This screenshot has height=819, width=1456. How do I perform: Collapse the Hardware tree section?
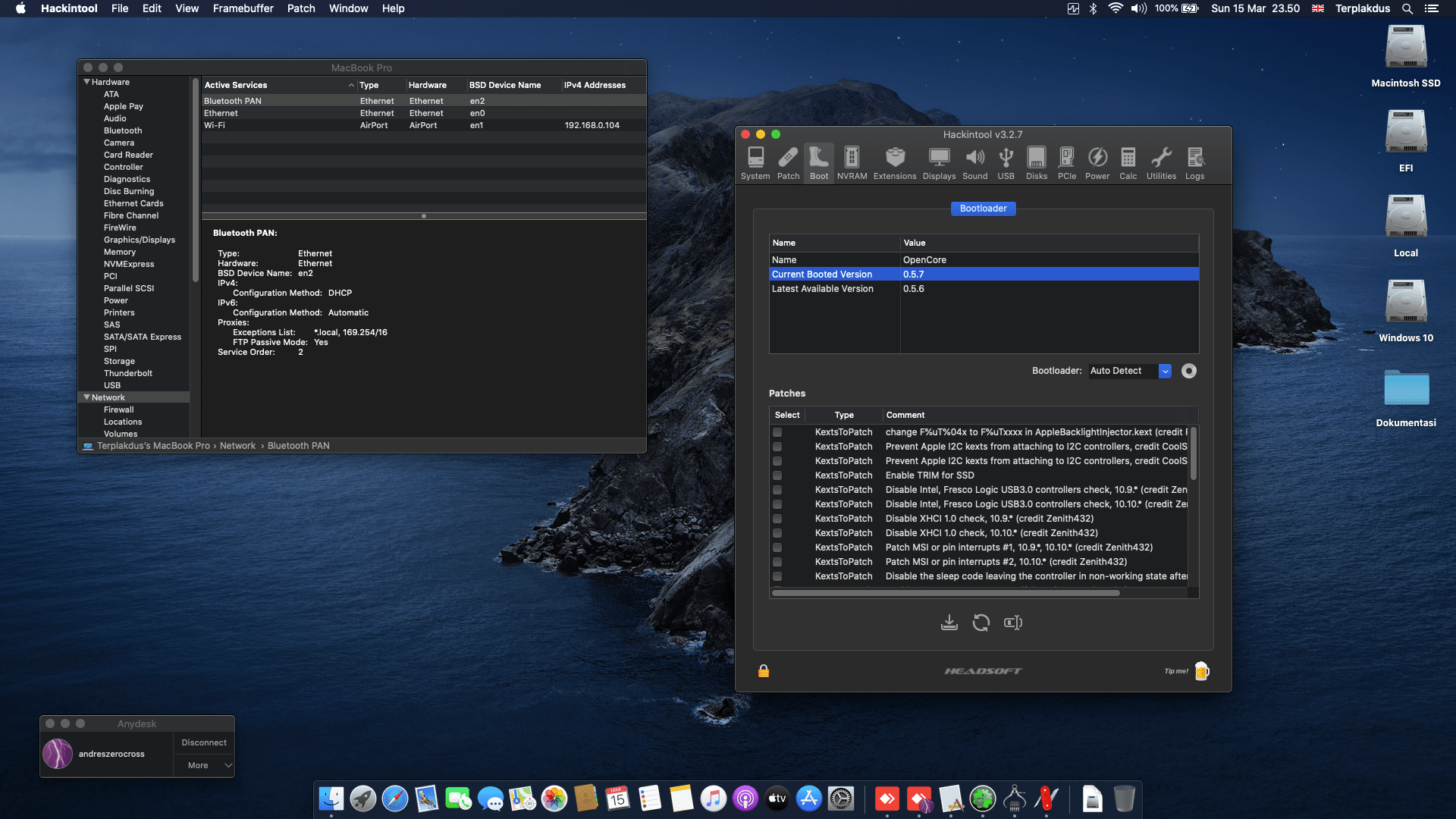86,82
